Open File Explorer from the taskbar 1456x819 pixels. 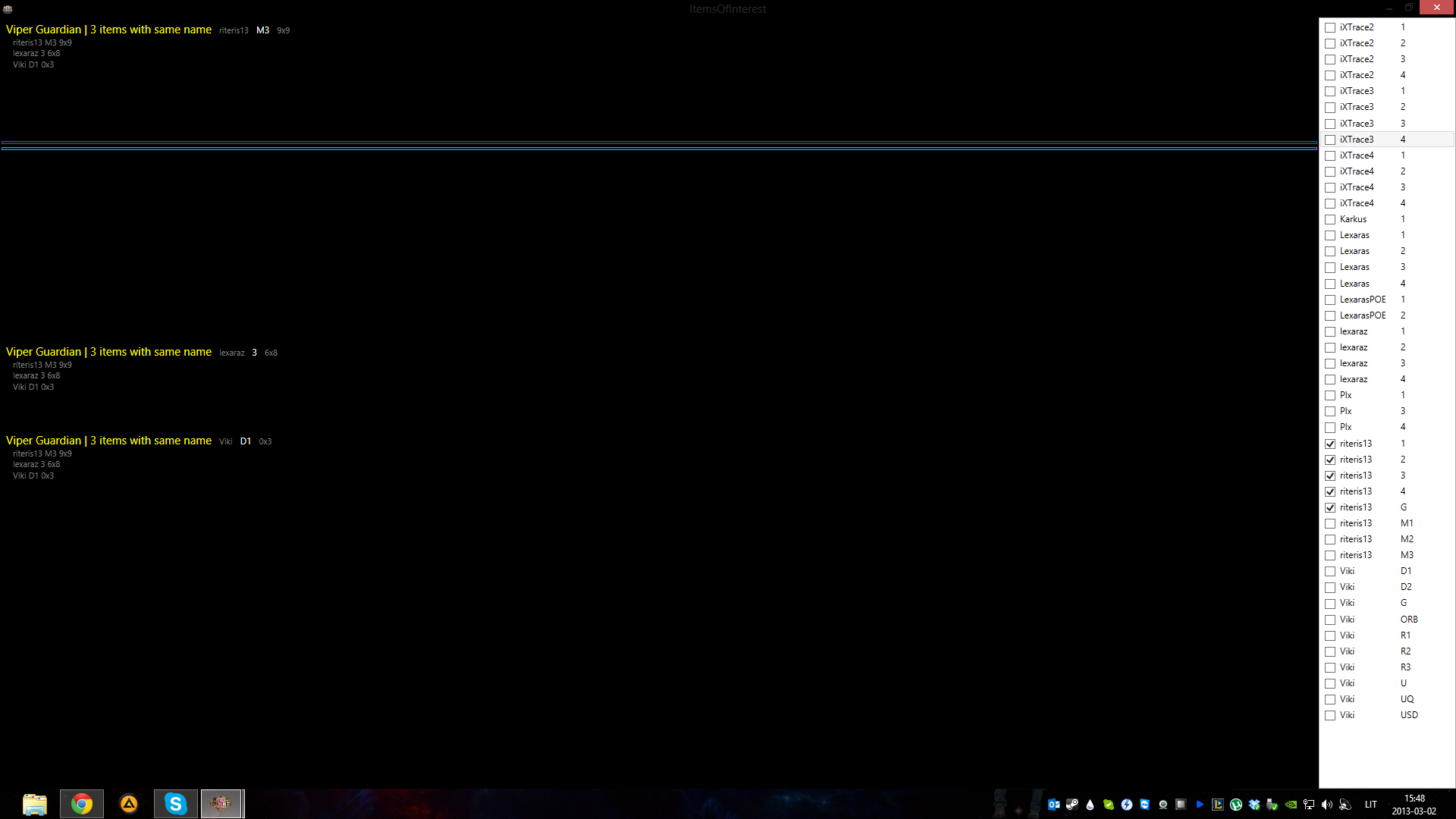click(35, 804)
